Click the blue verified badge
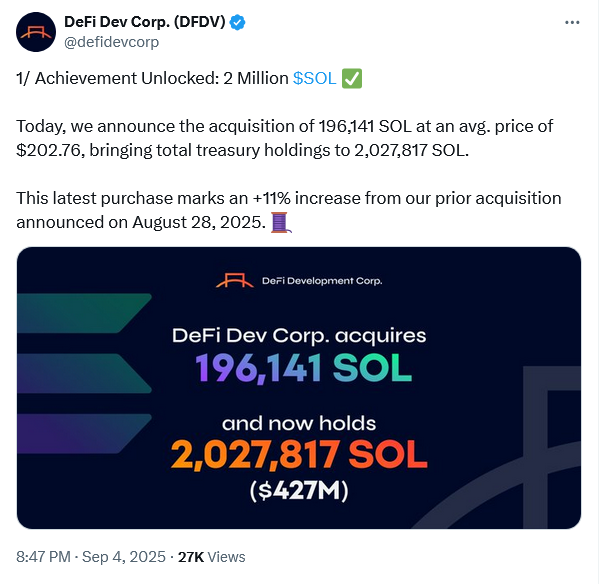Viewport: 613px width, 584px height. [x=238, y=21]
